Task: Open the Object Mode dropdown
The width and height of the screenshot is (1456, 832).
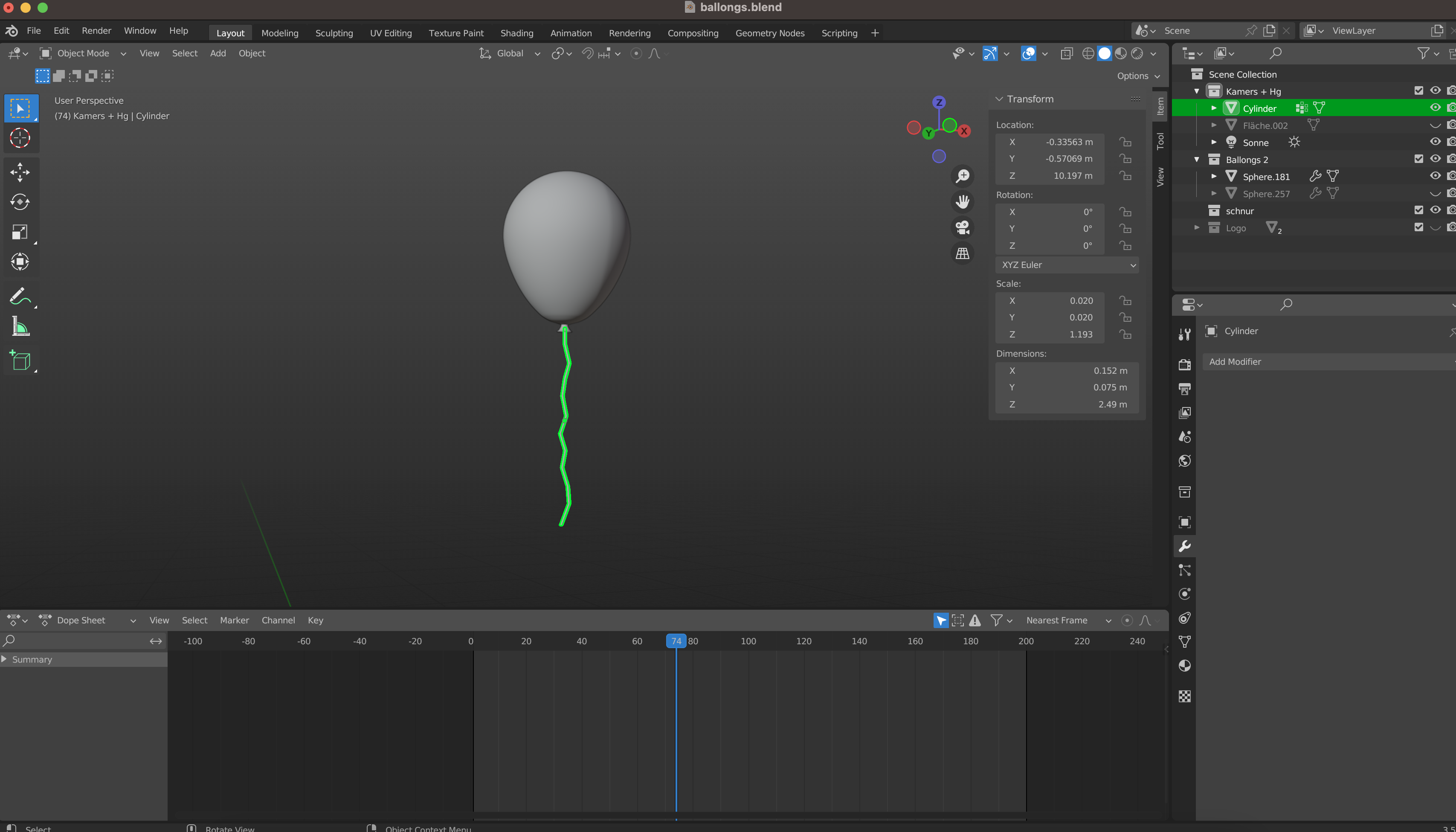Action: pyautogui.click(x=83, y=53)
